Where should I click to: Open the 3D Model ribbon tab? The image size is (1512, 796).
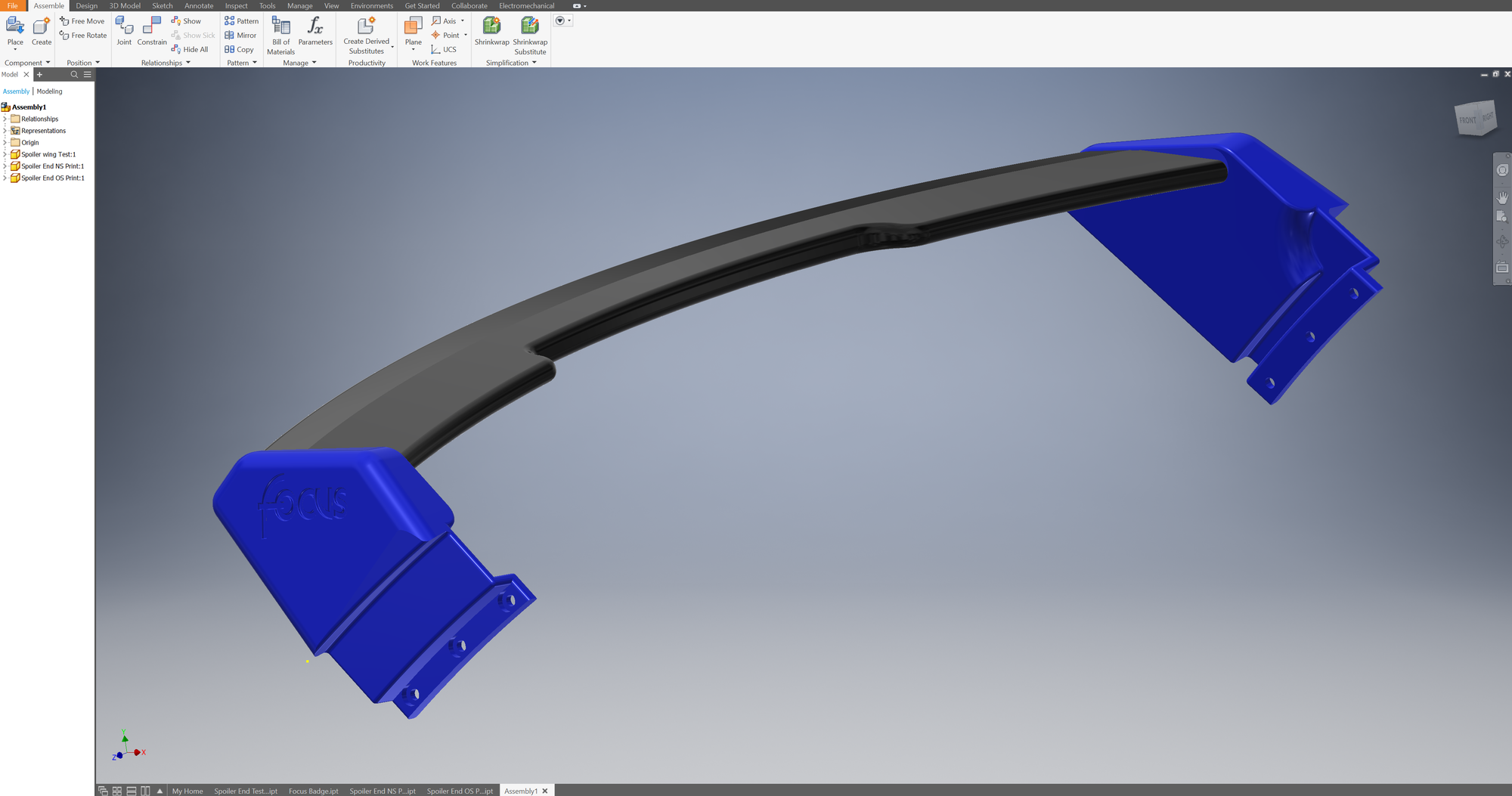tap(125, 6)
